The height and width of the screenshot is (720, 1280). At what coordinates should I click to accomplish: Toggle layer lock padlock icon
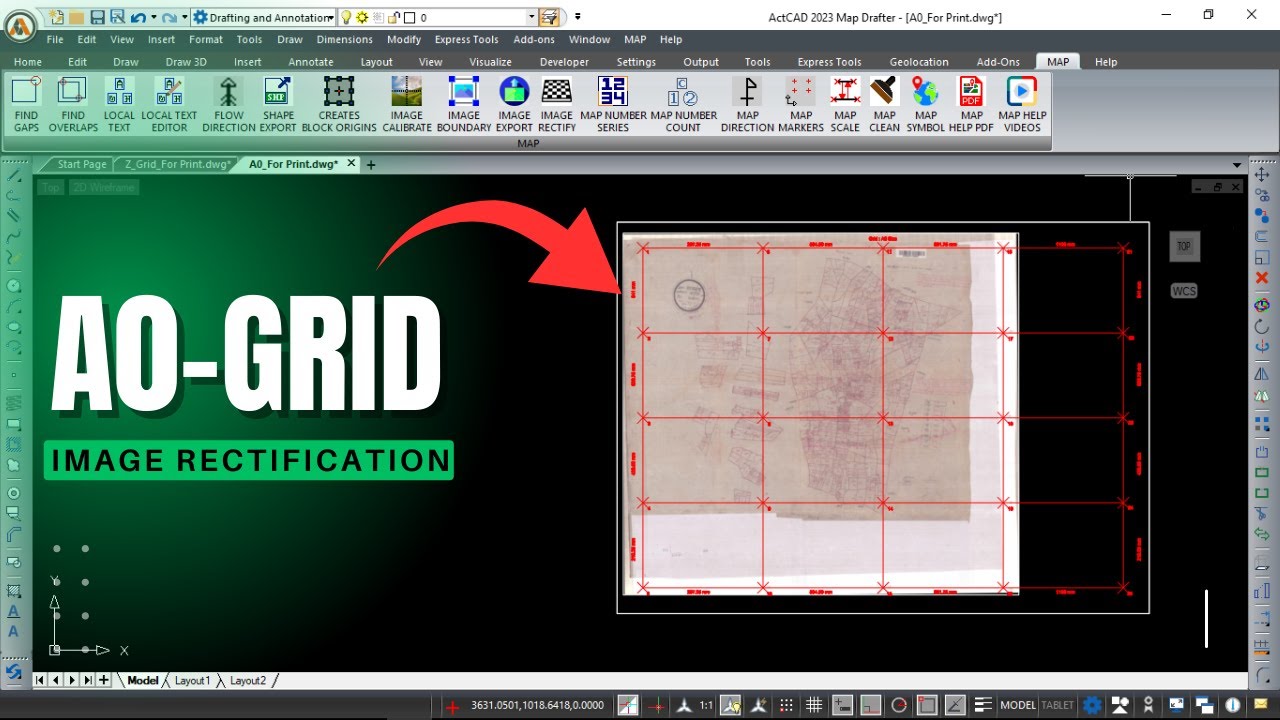393,17
